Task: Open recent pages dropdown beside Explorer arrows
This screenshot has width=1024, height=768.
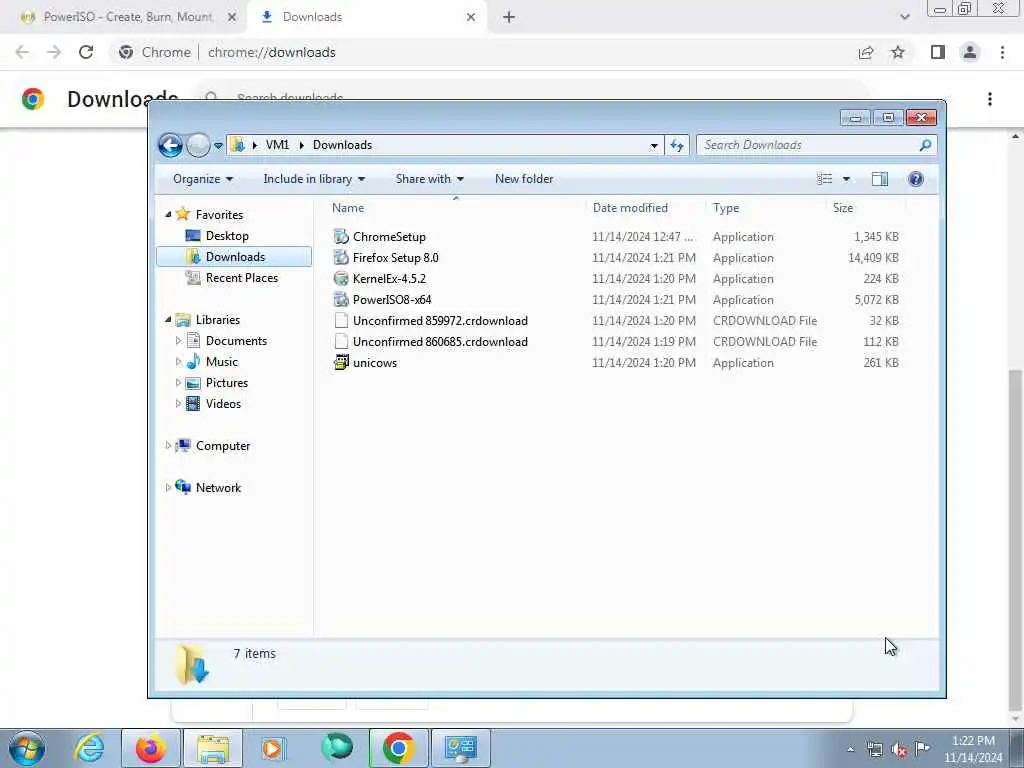Action: tap(218, 146)
